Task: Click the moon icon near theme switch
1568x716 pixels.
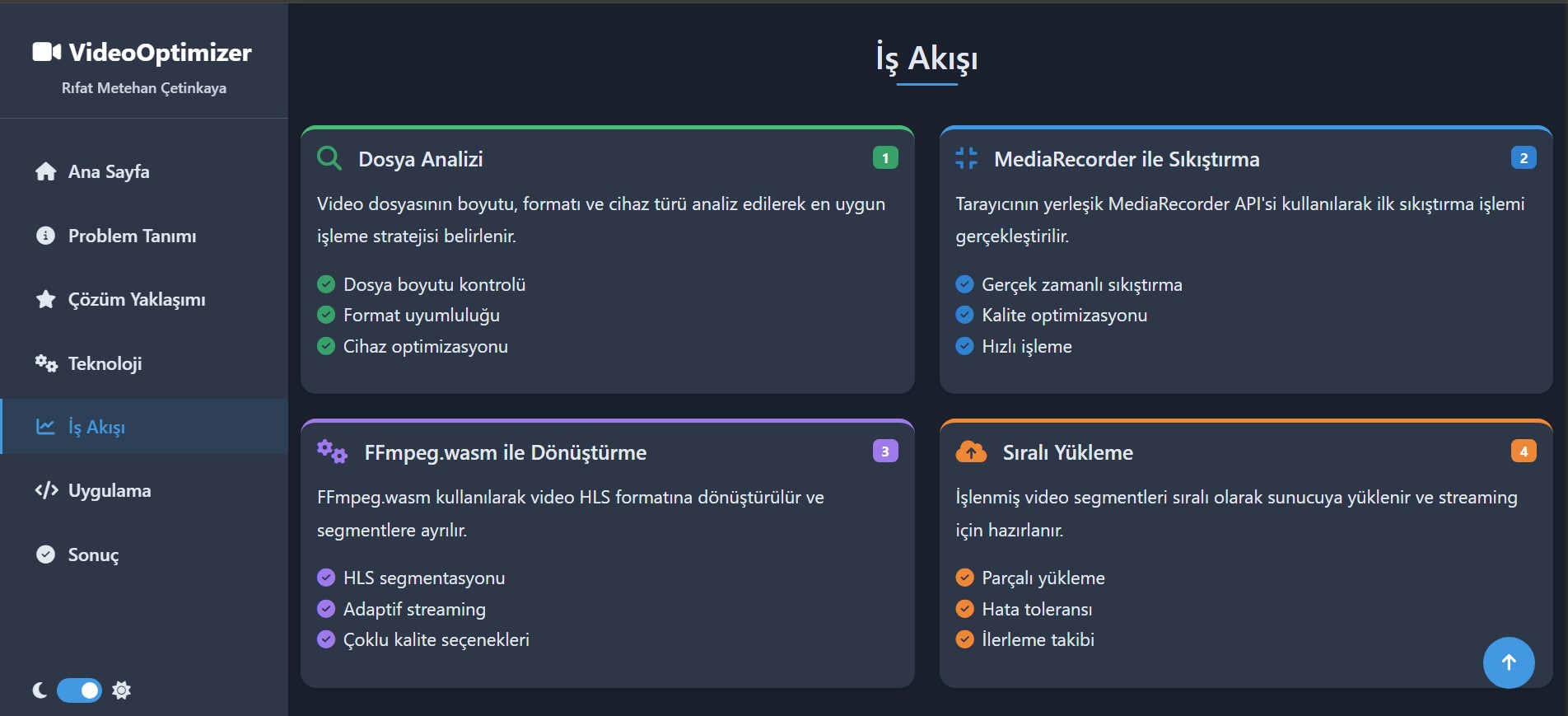Action: point(40,690)
